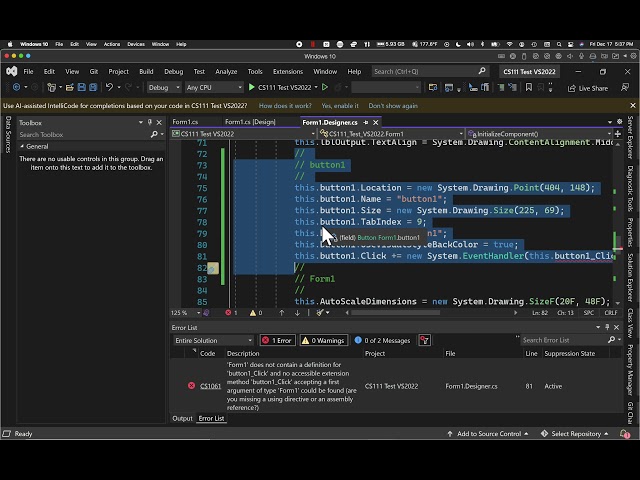This screenshot has height=480, width=640.
Task: Go to previous issue with up arrow
Action: coord(282,313)
